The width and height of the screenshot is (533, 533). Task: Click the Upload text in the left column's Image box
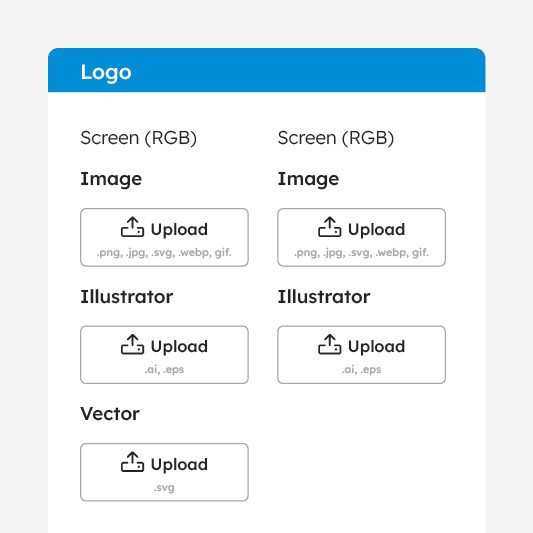179,230
